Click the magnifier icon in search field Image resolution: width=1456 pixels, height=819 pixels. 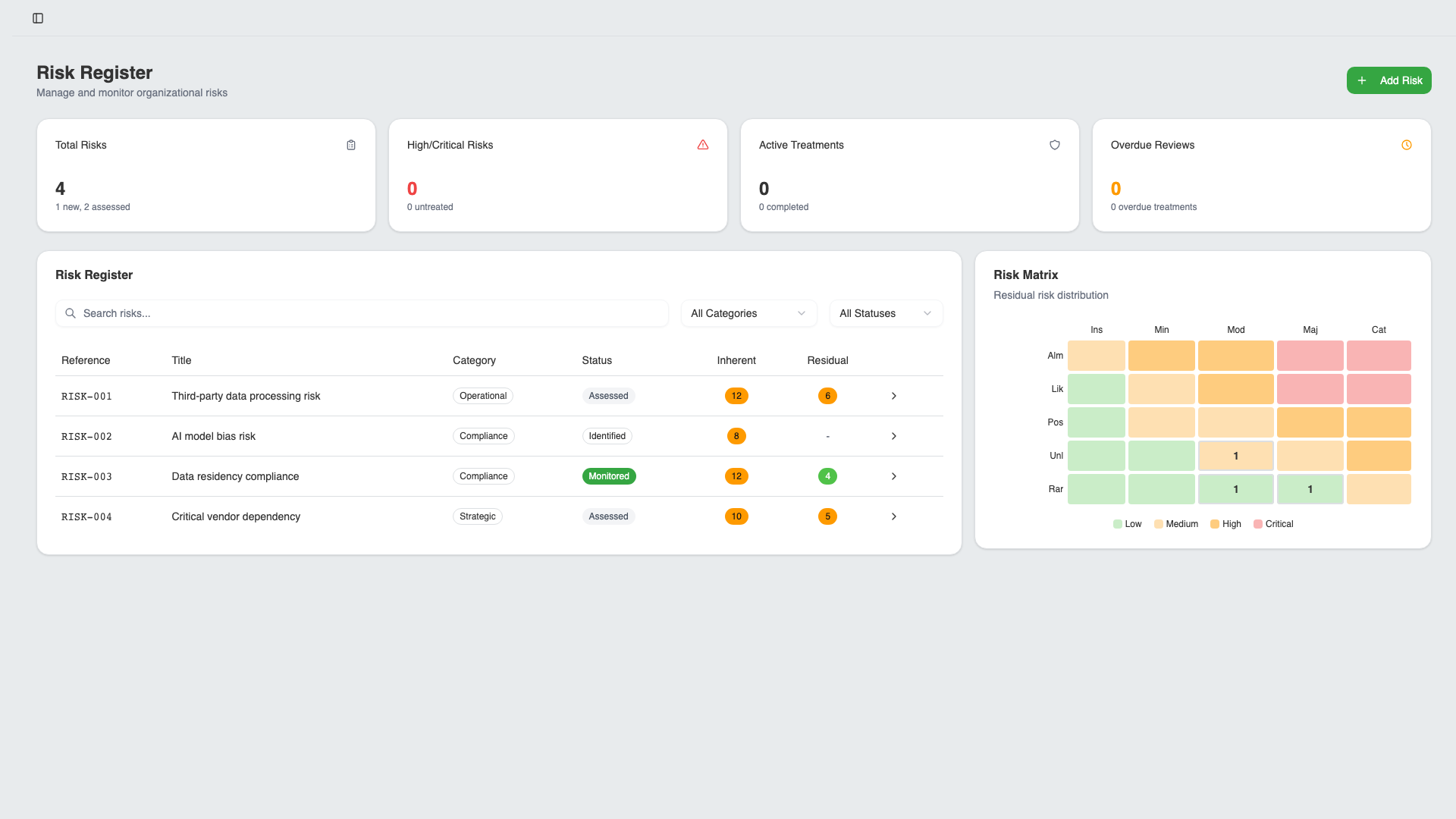click(x=71, y=313)
